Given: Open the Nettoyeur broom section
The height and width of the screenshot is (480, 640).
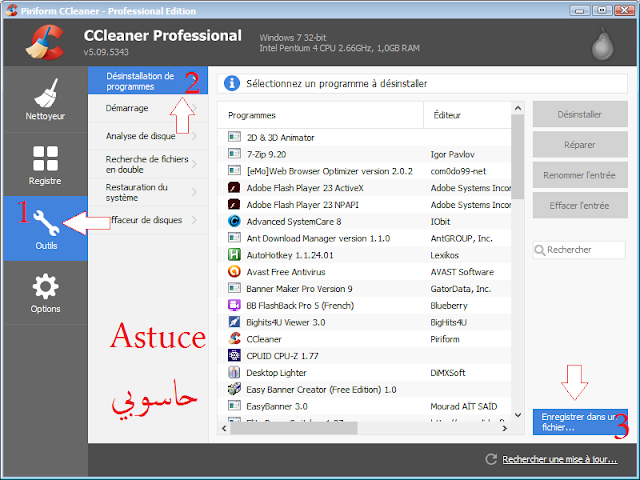Looking at the screenshot, I should click(45, 99).
